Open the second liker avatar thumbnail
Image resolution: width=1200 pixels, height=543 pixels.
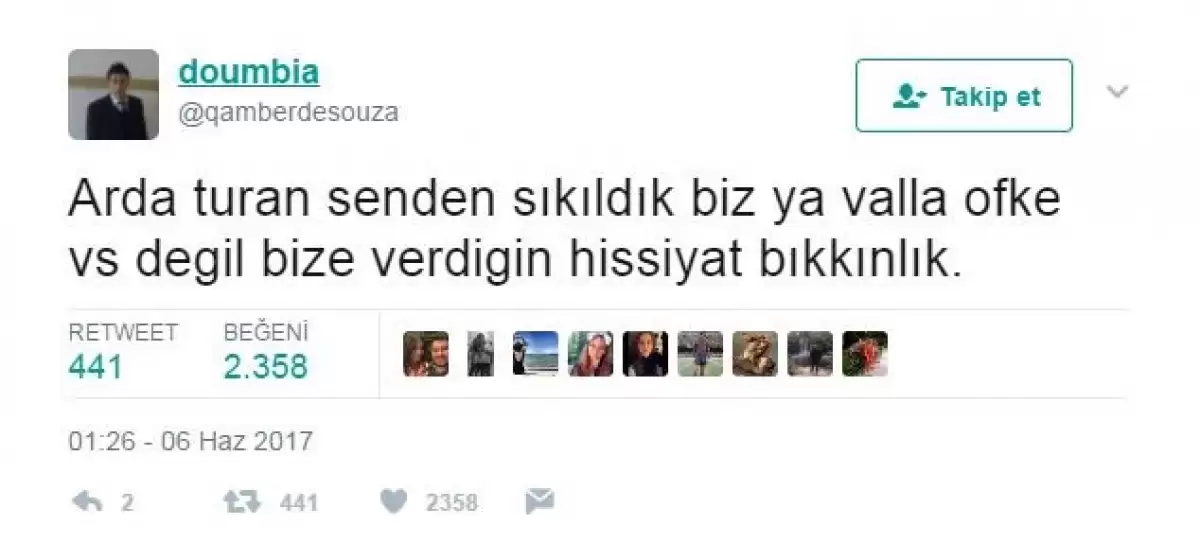[481, 354]
